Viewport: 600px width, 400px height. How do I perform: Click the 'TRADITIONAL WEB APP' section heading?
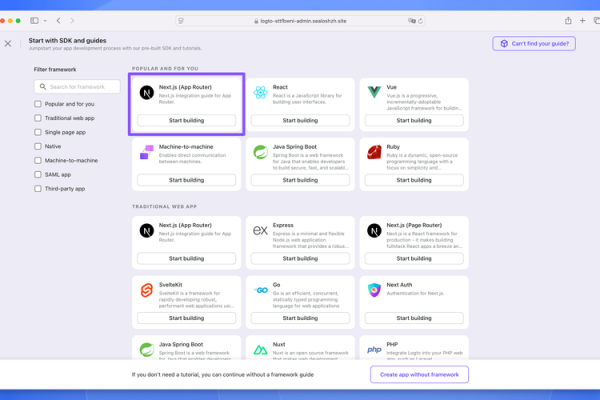tap(165, 206)
